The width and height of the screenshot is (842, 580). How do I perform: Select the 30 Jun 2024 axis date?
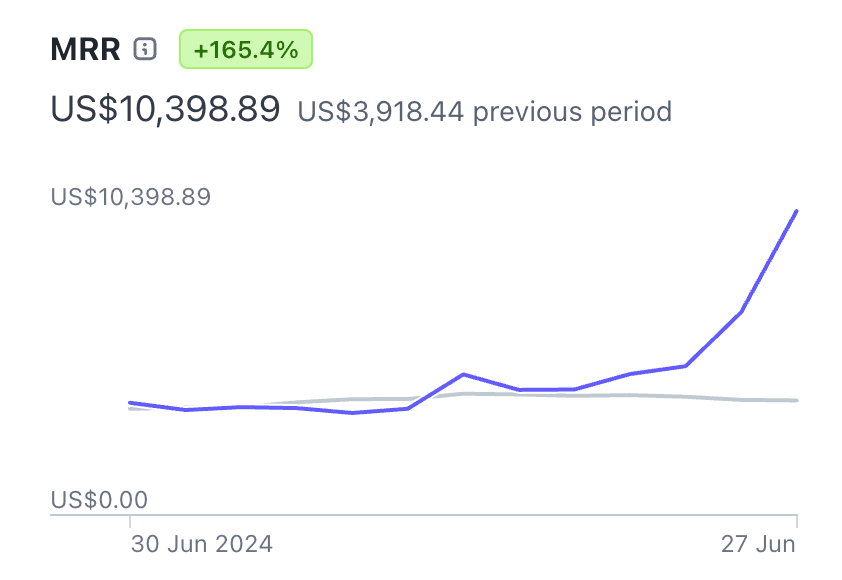click(x=202, y=545)
